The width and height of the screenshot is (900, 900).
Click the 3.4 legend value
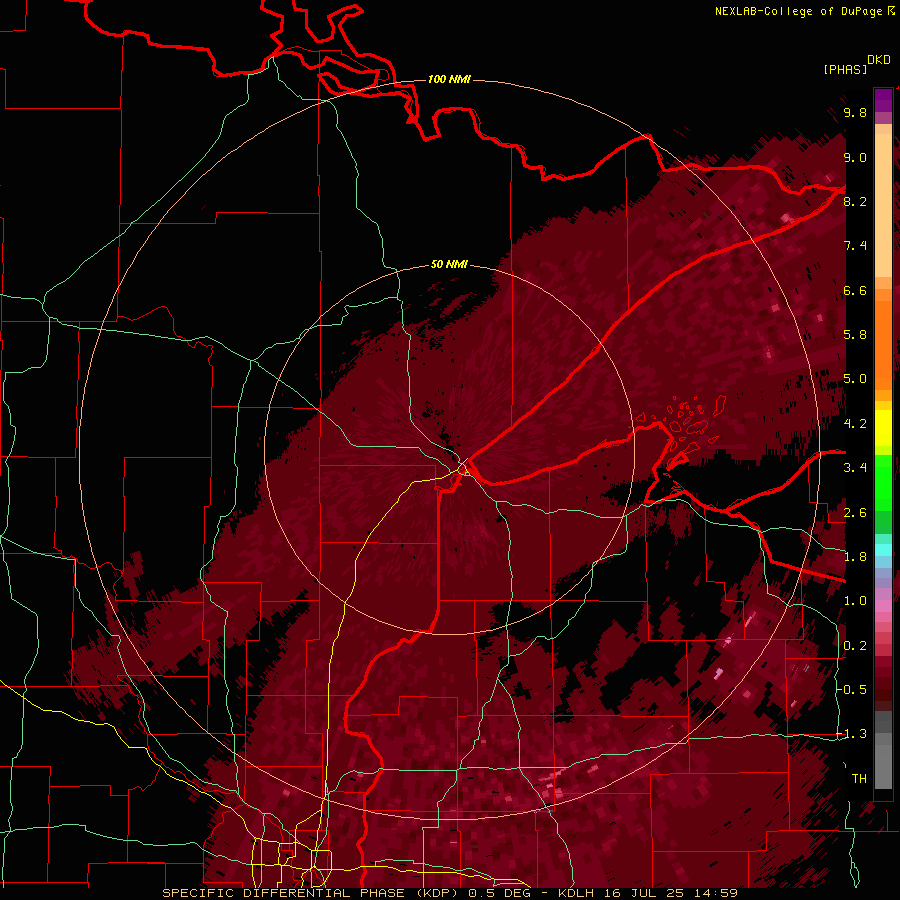[855, 467]
